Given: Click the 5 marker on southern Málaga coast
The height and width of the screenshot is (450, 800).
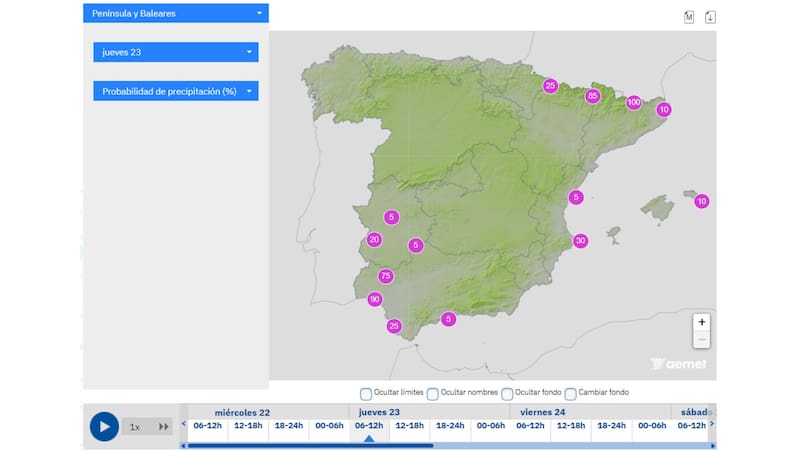Looking at the screenshot, I should (x=448, y=319).
